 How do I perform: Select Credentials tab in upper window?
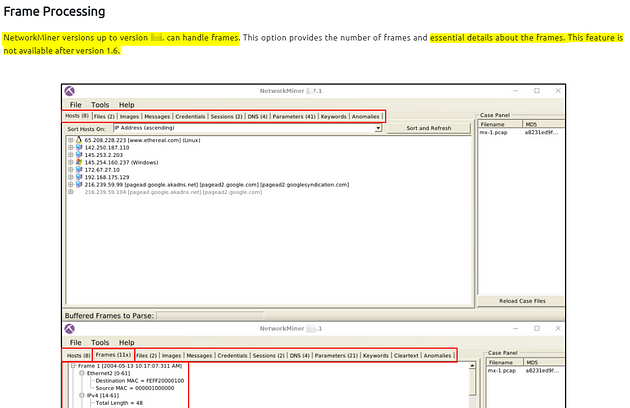coord(190,117)
